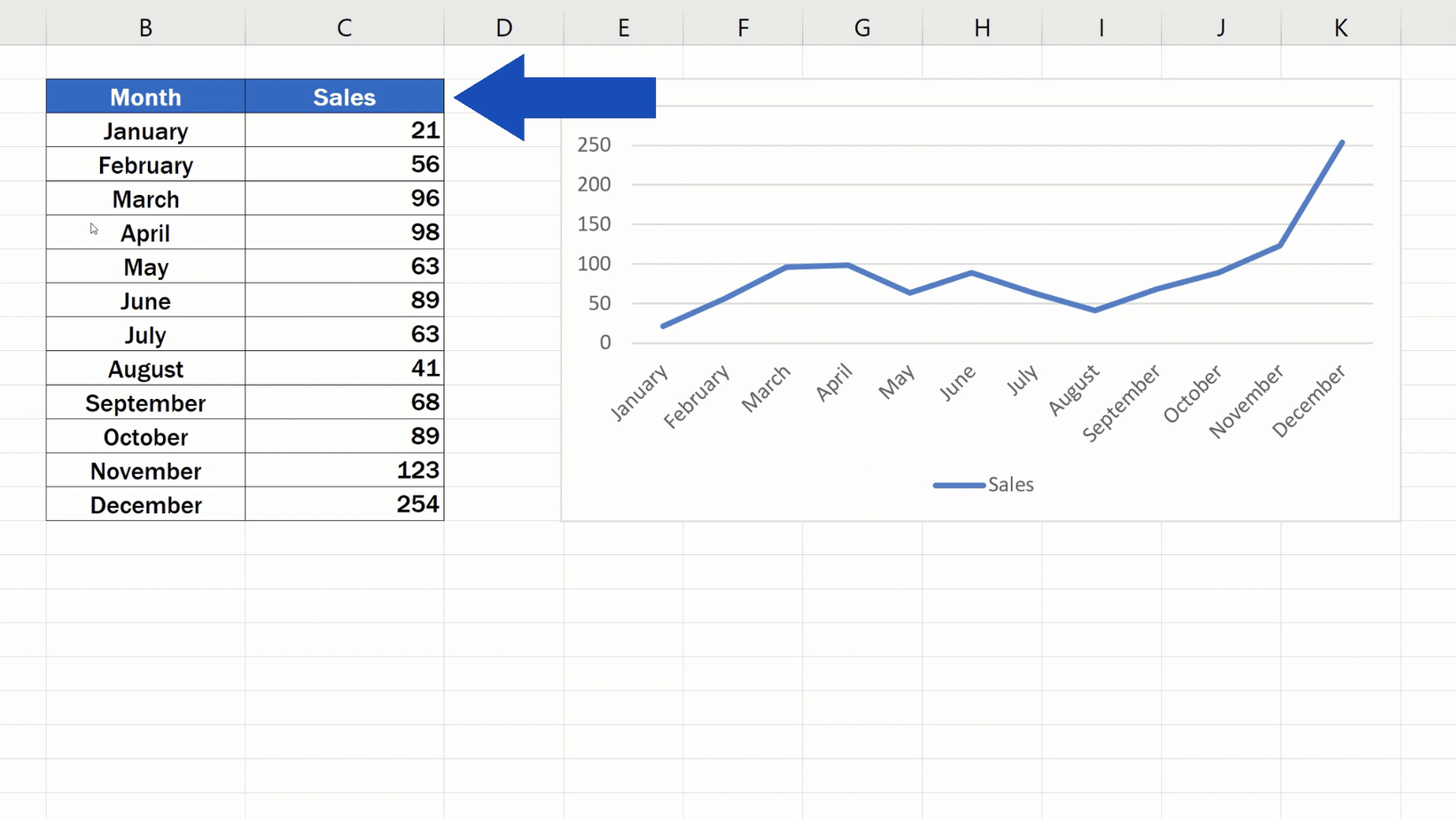Image resolution: width=1456 pixels, height=819 pixels.
Task: Select column header K
Action: pyautogui.click(x=1340, y=27)
